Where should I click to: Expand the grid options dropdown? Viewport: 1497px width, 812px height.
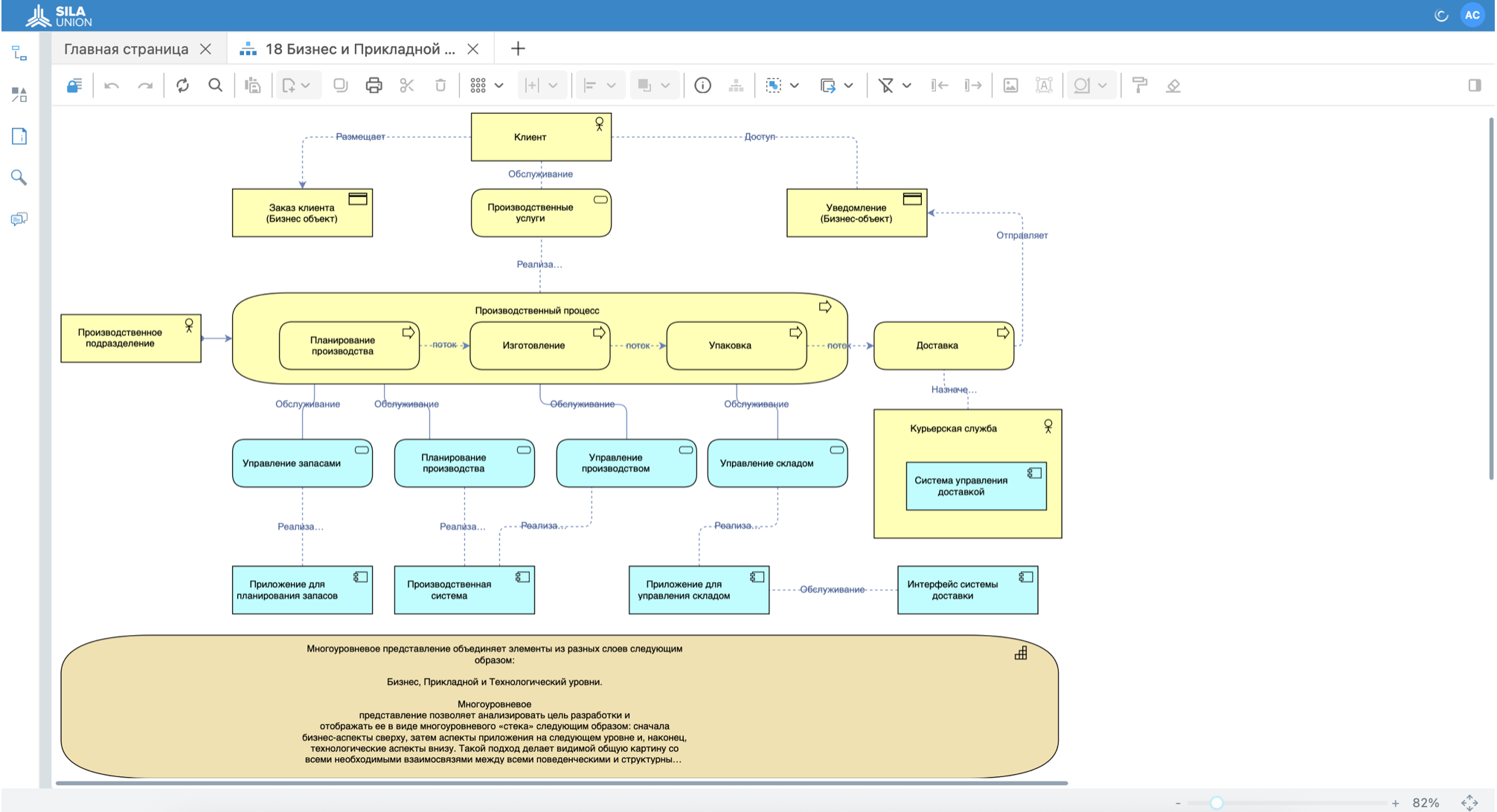pyautogui.click(x=499, y=86)
